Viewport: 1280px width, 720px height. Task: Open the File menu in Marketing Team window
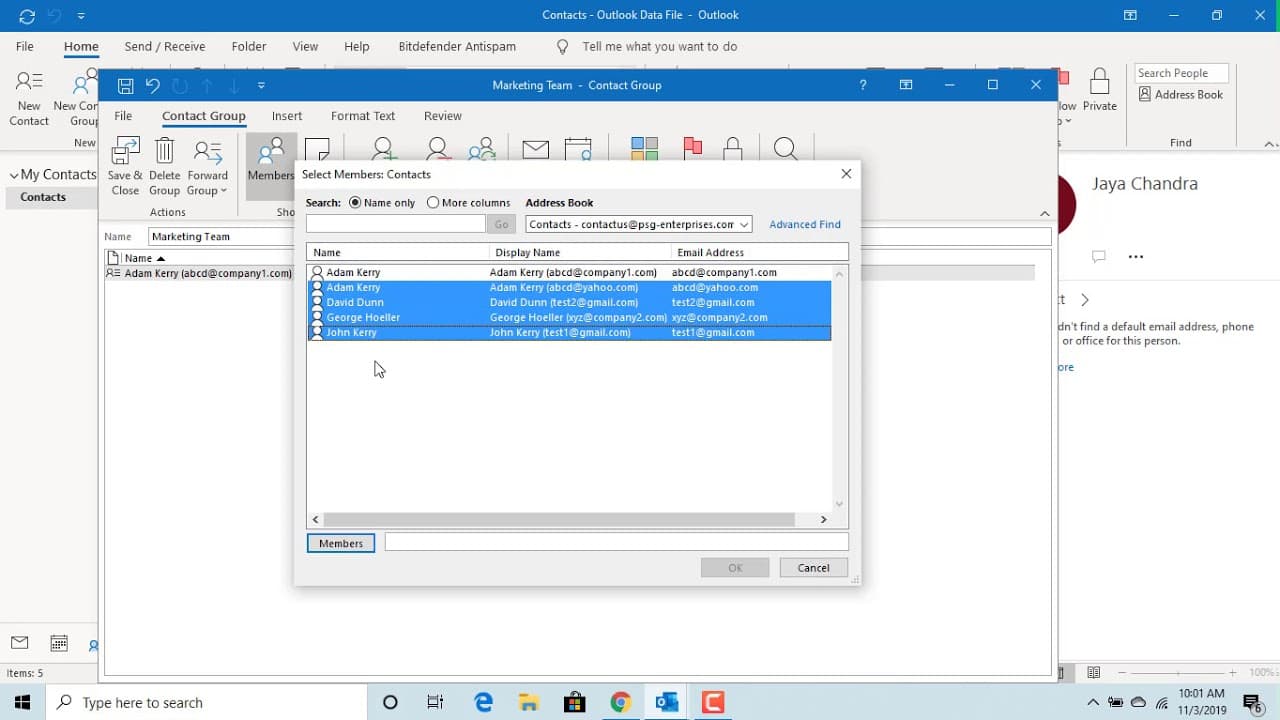coord(123,116)
